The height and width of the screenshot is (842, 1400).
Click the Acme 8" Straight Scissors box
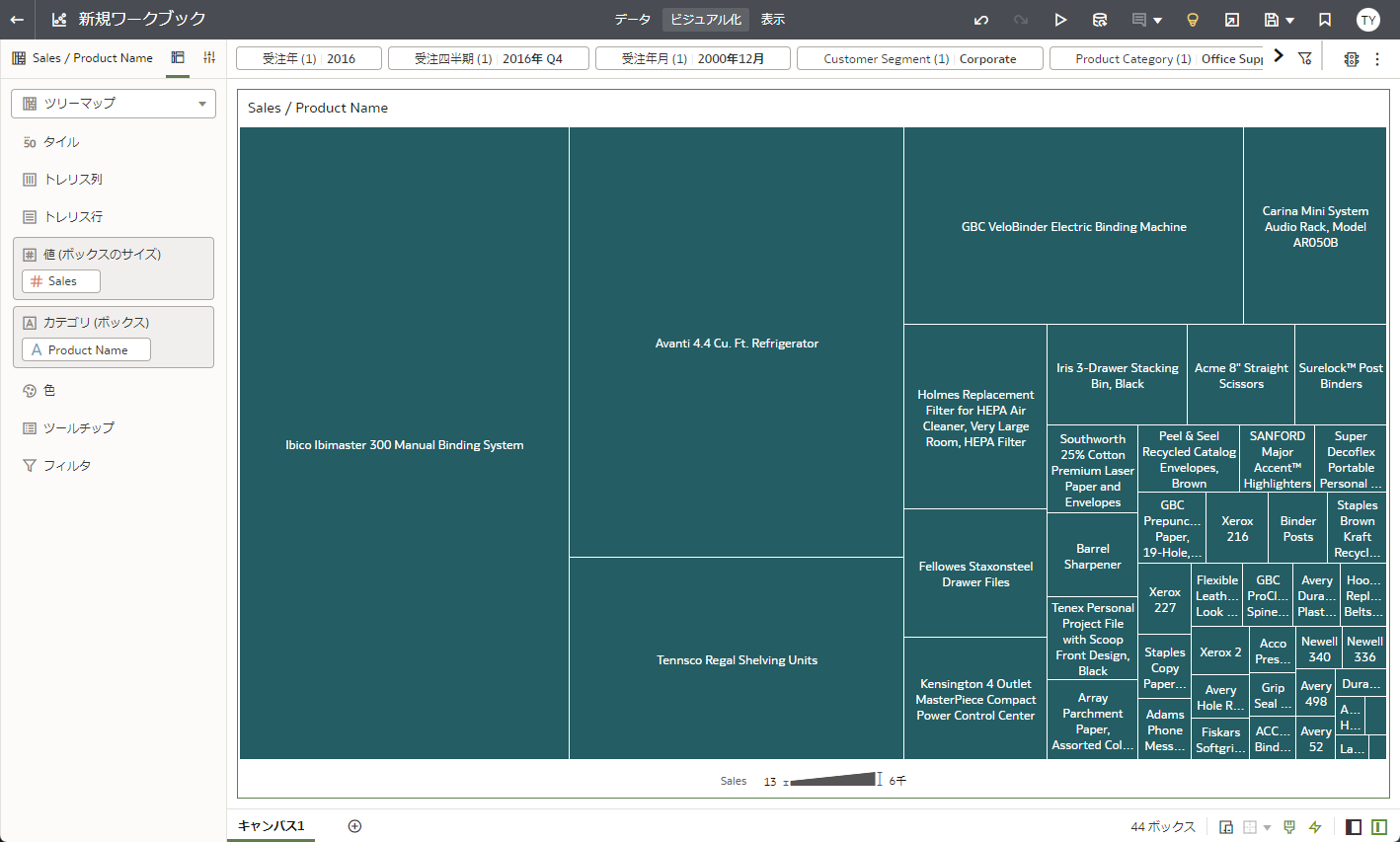click(1241, 375)
